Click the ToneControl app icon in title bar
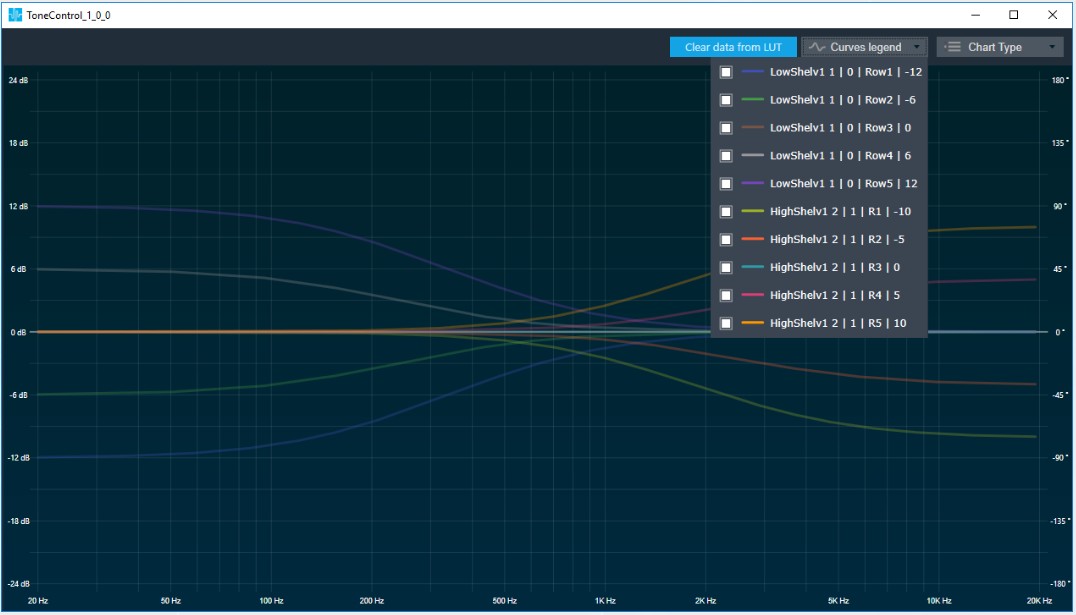This screenshot has height=615, width=1076. (15, 14)
